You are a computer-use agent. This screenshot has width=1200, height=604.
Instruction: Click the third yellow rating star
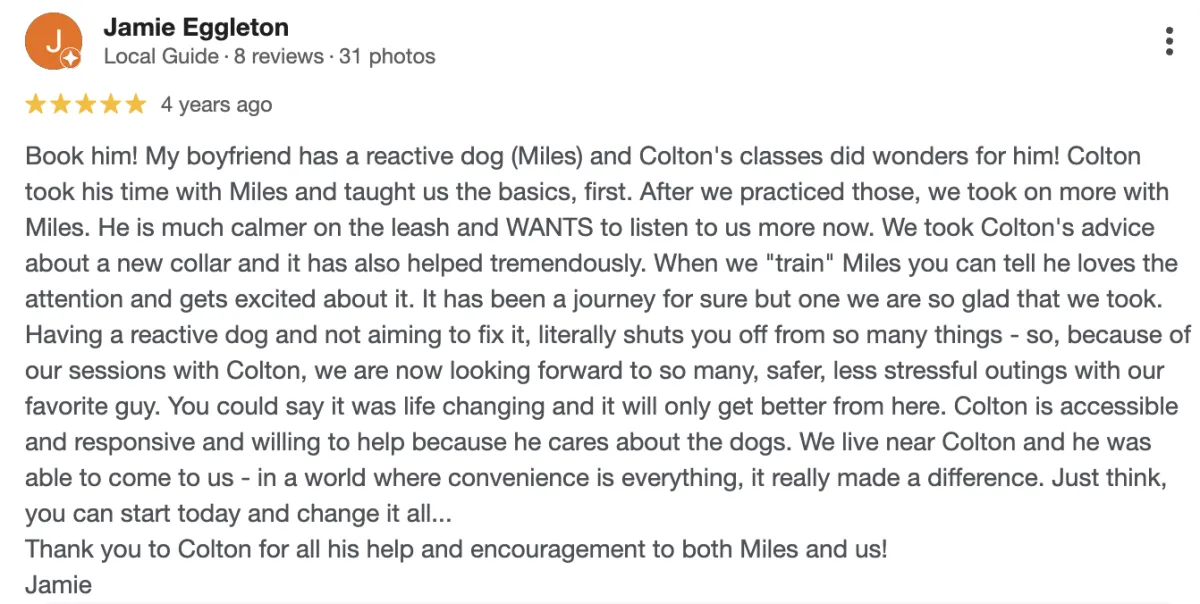[86, 104]
